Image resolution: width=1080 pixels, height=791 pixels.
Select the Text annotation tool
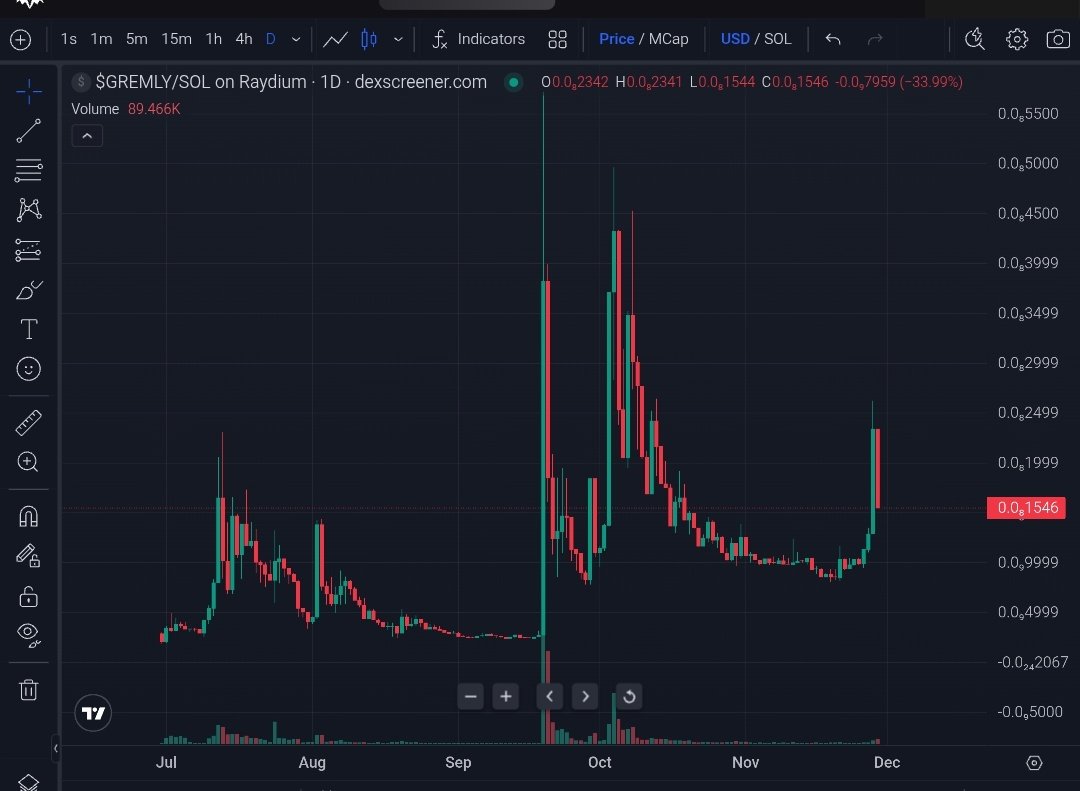pyautogui.click(x=28, y=328)
